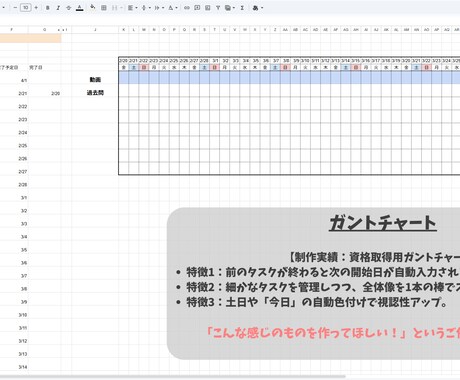
Task: Select column K header
Action: pyautogui.click(x=124, y=30)
